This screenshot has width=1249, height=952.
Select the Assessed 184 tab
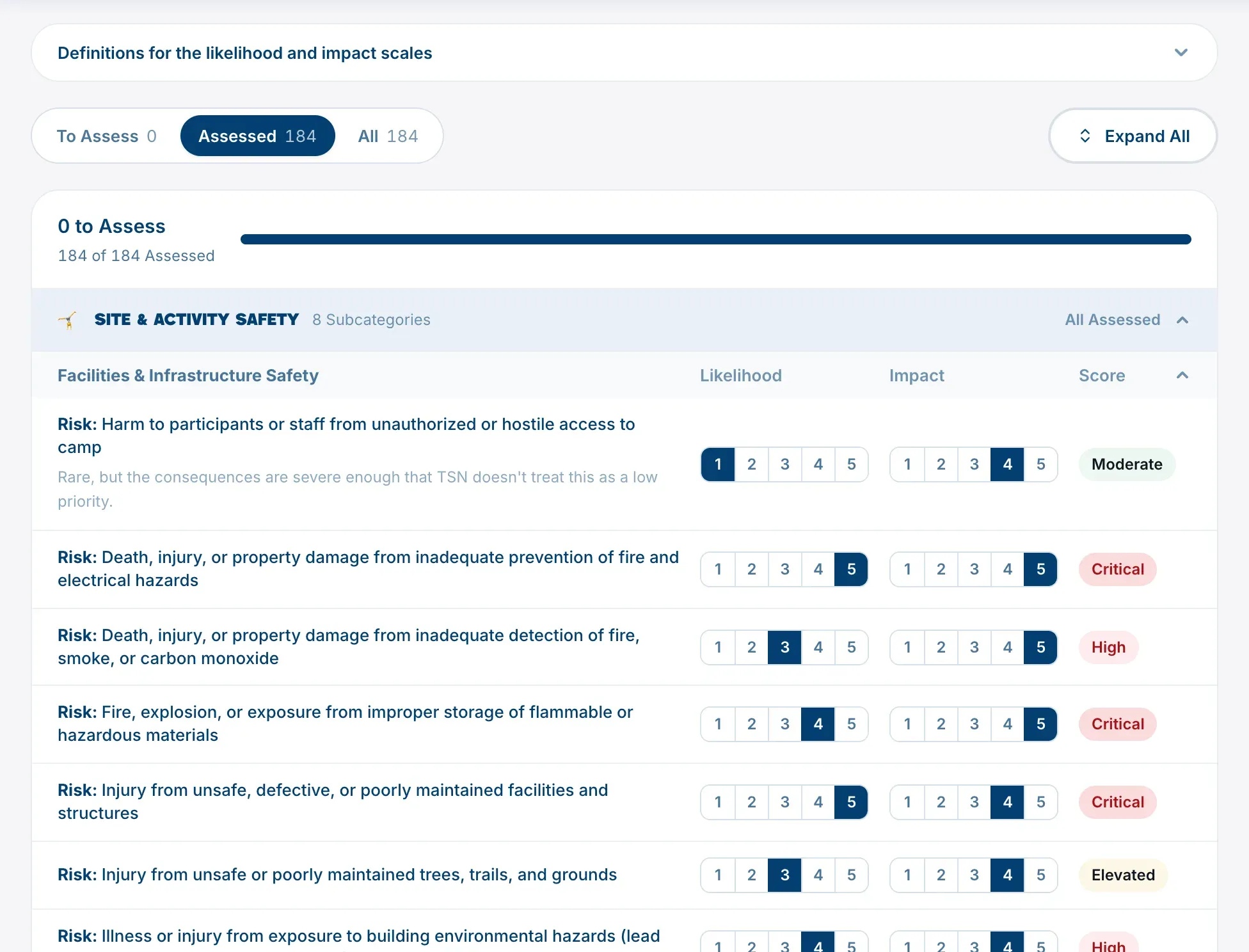coord(257,136)
